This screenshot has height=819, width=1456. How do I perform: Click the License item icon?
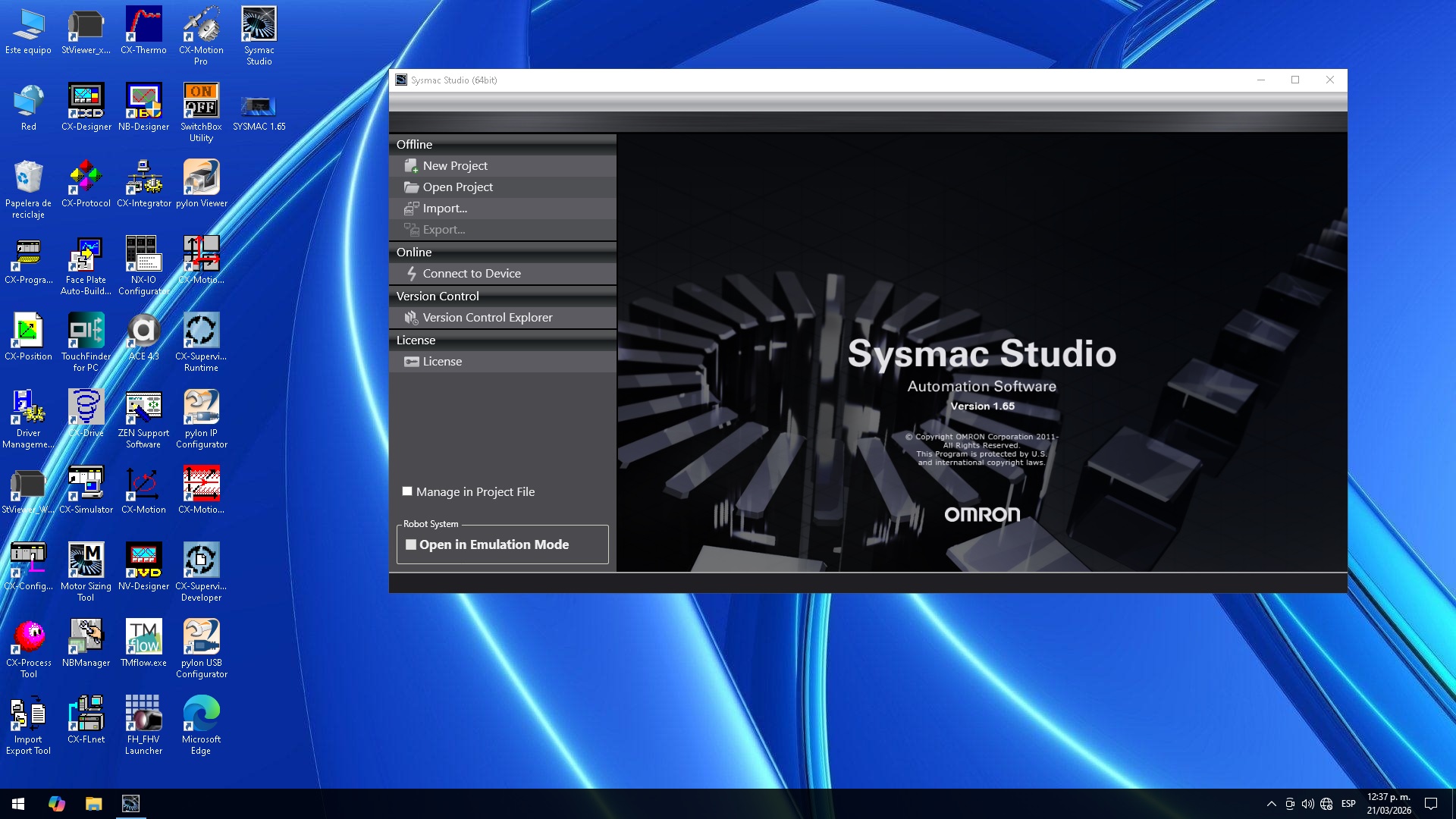coord(411,362)
